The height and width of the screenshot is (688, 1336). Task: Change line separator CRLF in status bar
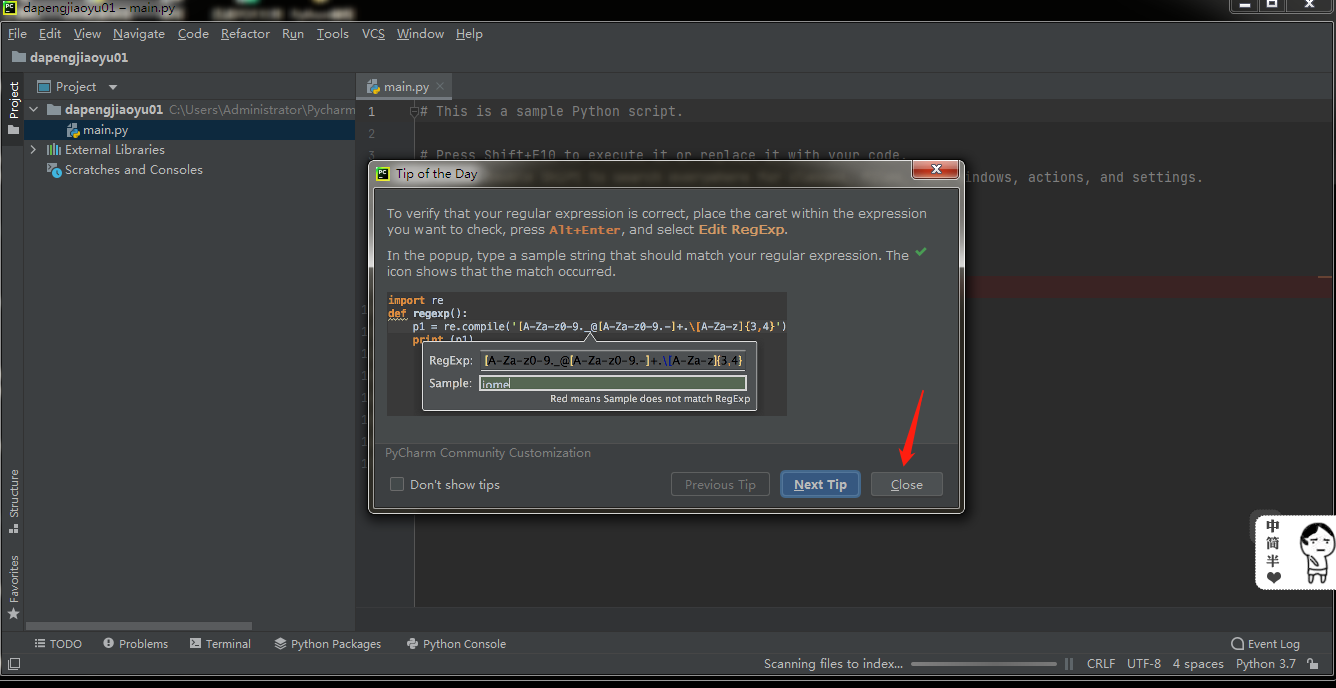pyautogui.click(x=1101, y=664)
